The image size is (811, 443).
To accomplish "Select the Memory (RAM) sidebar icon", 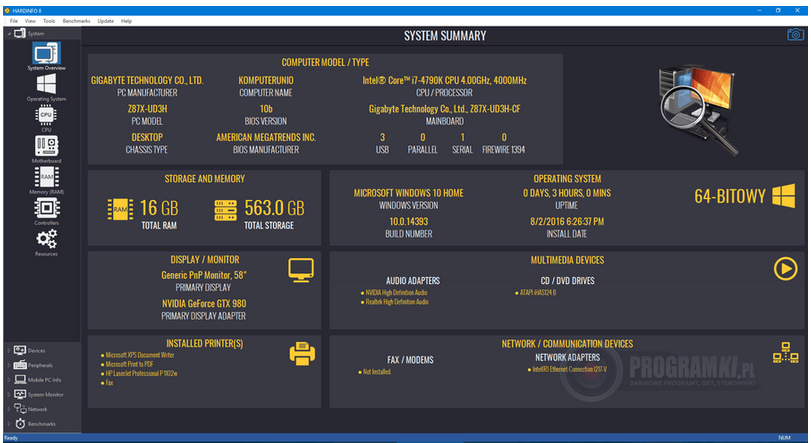I will tap(46, 177).
